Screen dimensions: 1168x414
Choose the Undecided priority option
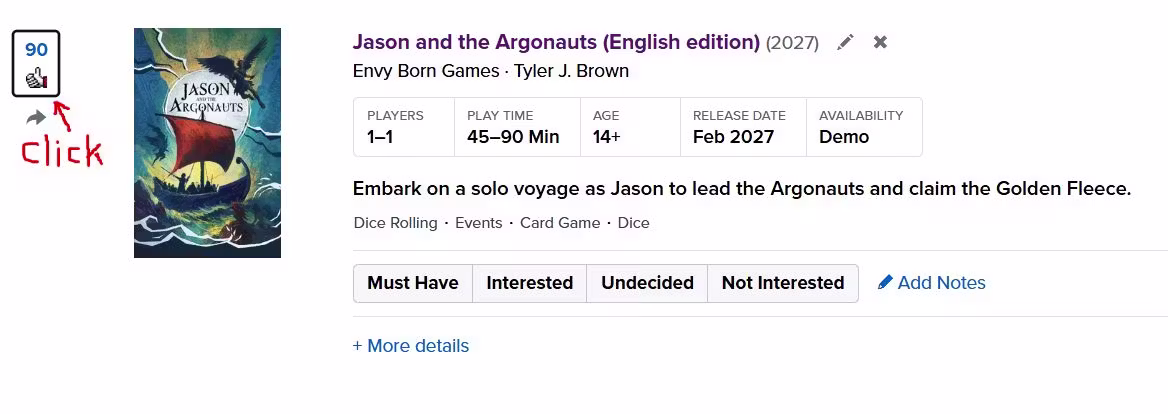click(647, 284)
